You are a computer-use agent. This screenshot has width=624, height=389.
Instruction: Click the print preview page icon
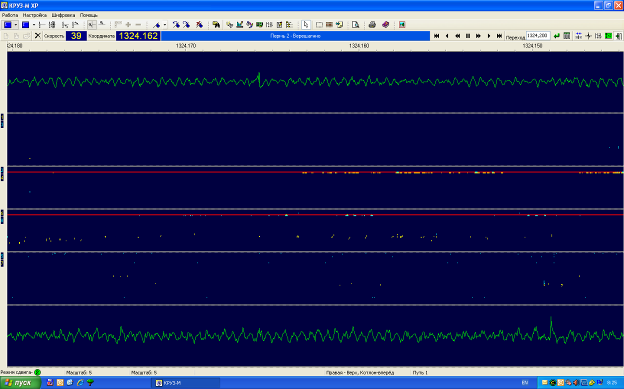[355, 25]
